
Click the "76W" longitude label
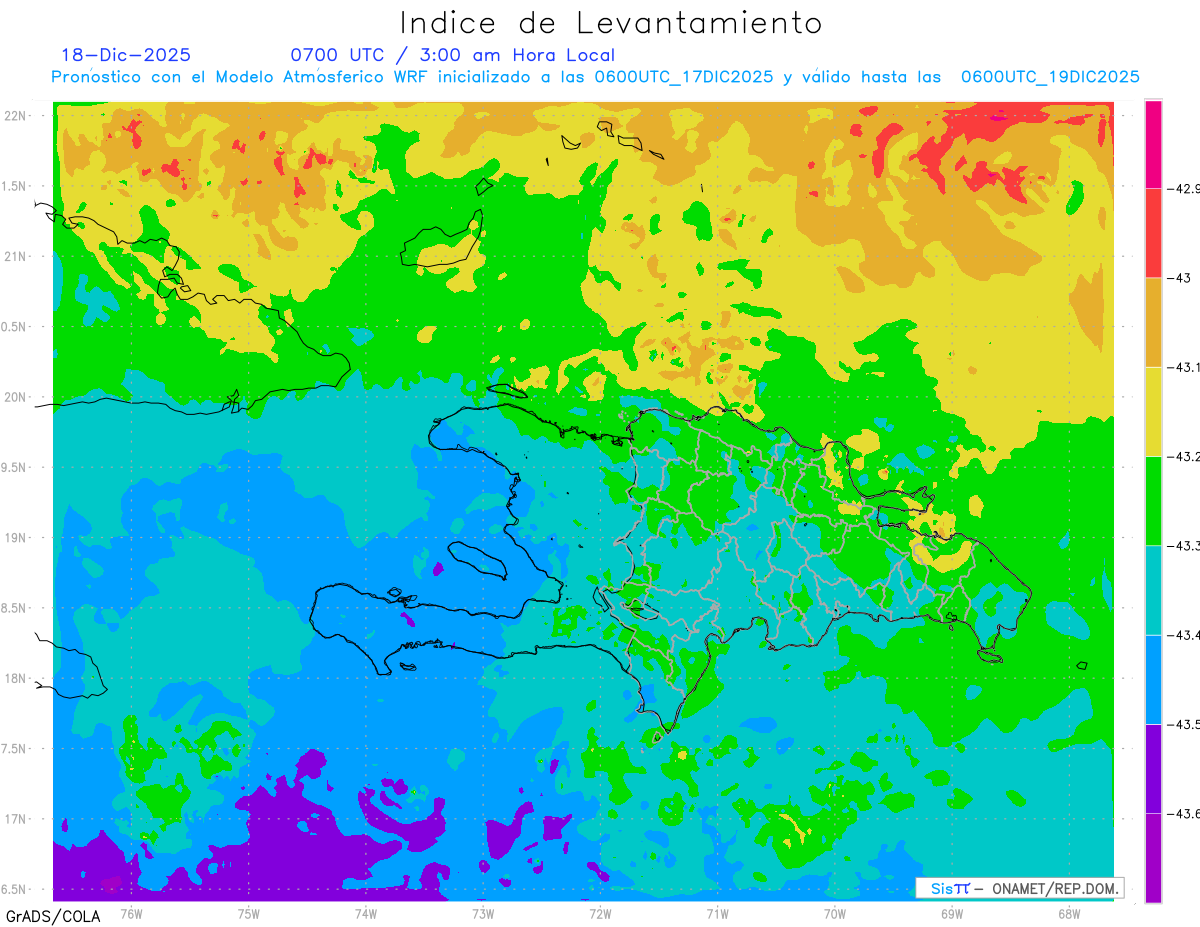coord(131,913)
